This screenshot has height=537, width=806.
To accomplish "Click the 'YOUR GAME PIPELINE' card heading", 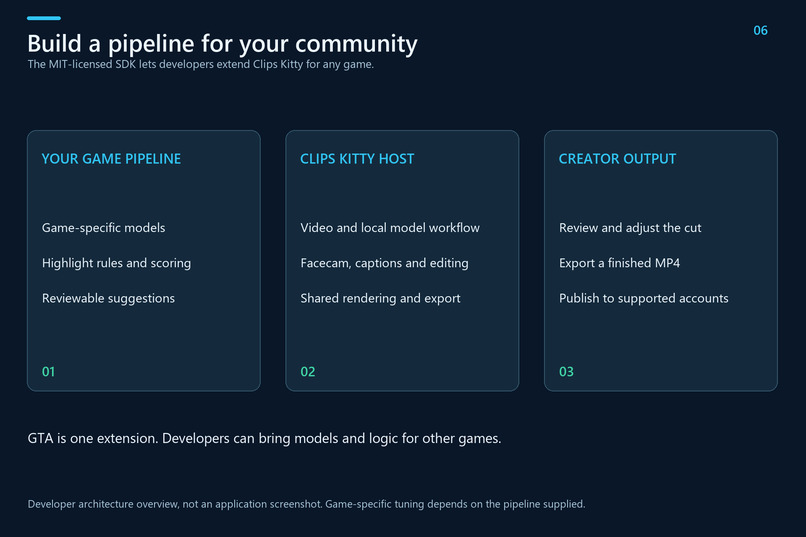I will [x=111, y=159].
